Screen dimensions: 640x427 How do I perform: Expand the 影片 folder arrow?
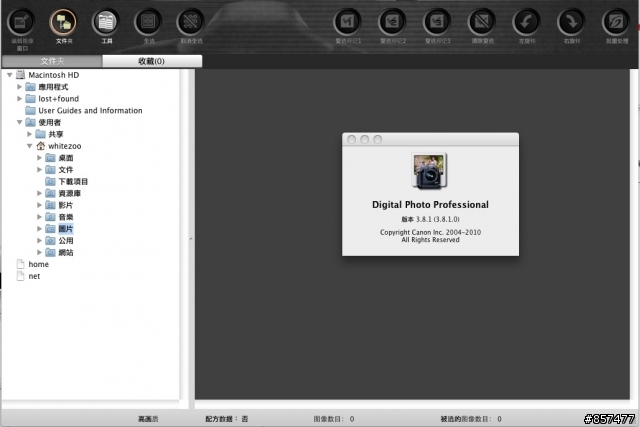pyautogui.click(x=39, y=205)
